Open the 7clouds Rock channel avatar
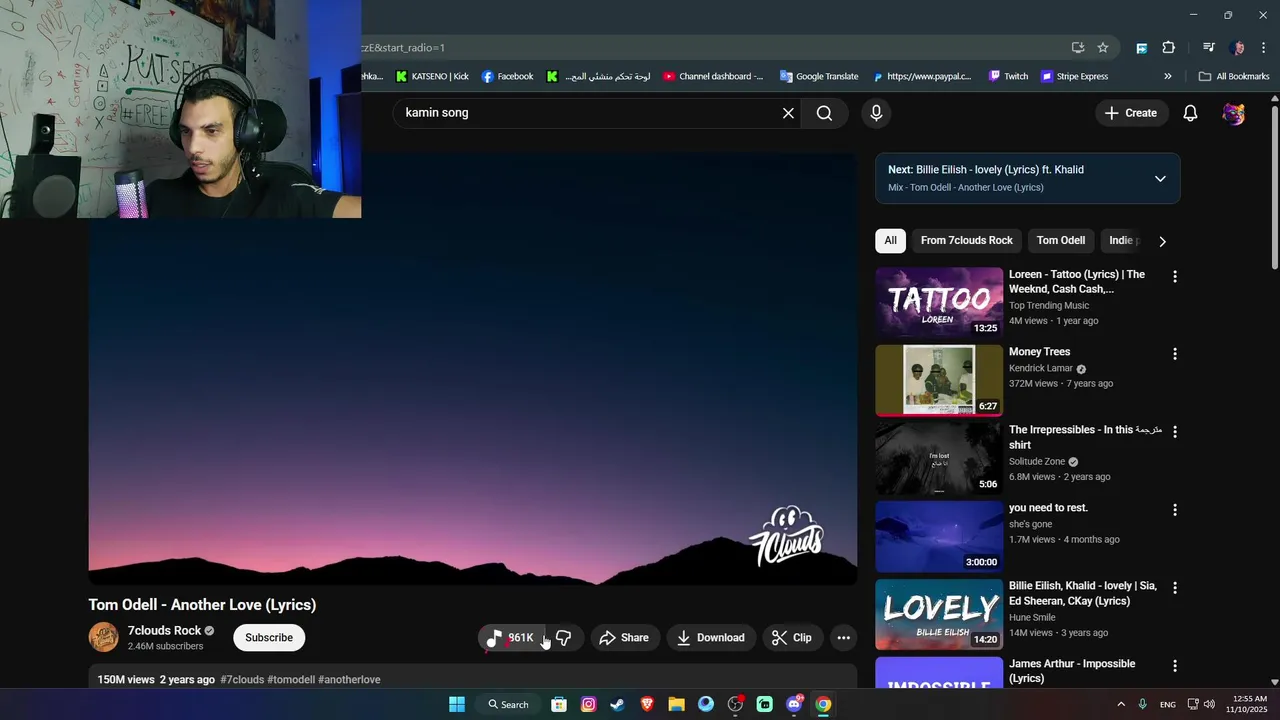 tap(104, 637)
